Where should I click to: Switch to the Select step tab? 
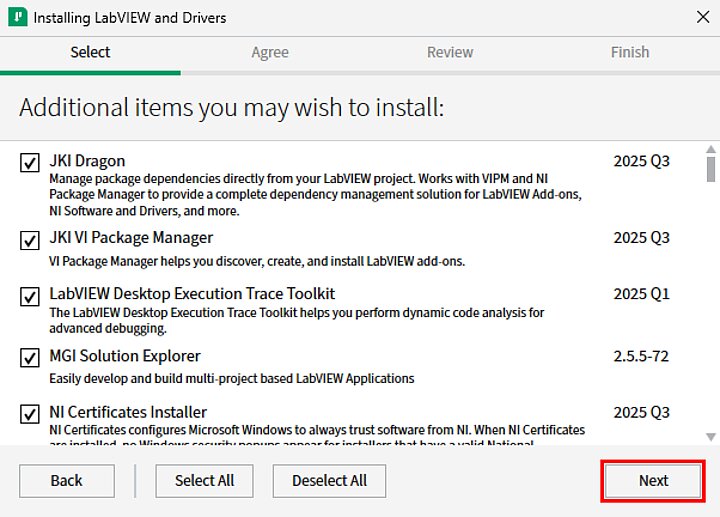click(x=90, y=52)
